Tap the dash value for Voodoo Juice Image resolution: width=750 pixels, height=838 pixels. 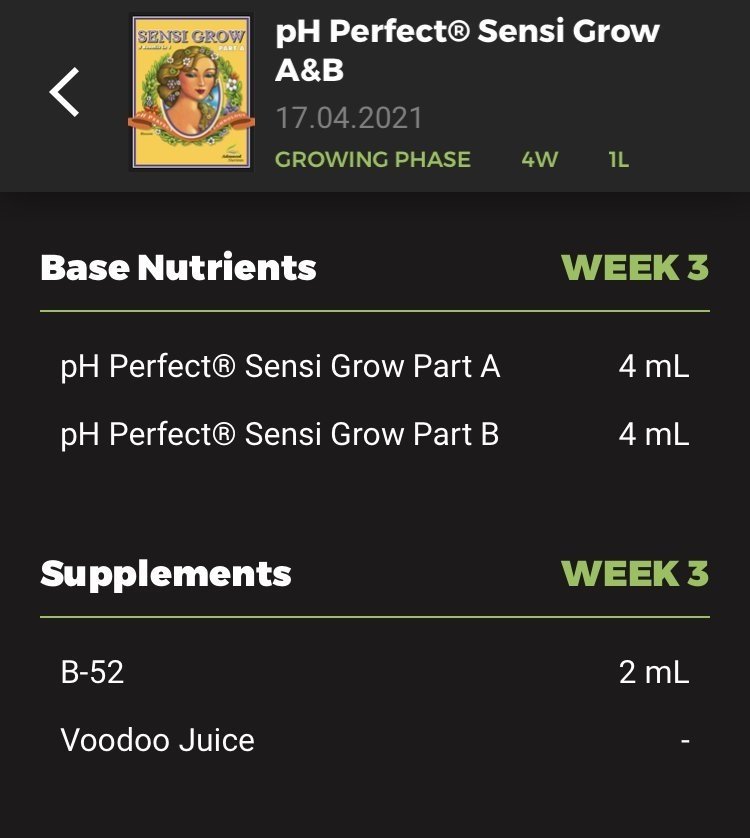click(x=685, y=741)
